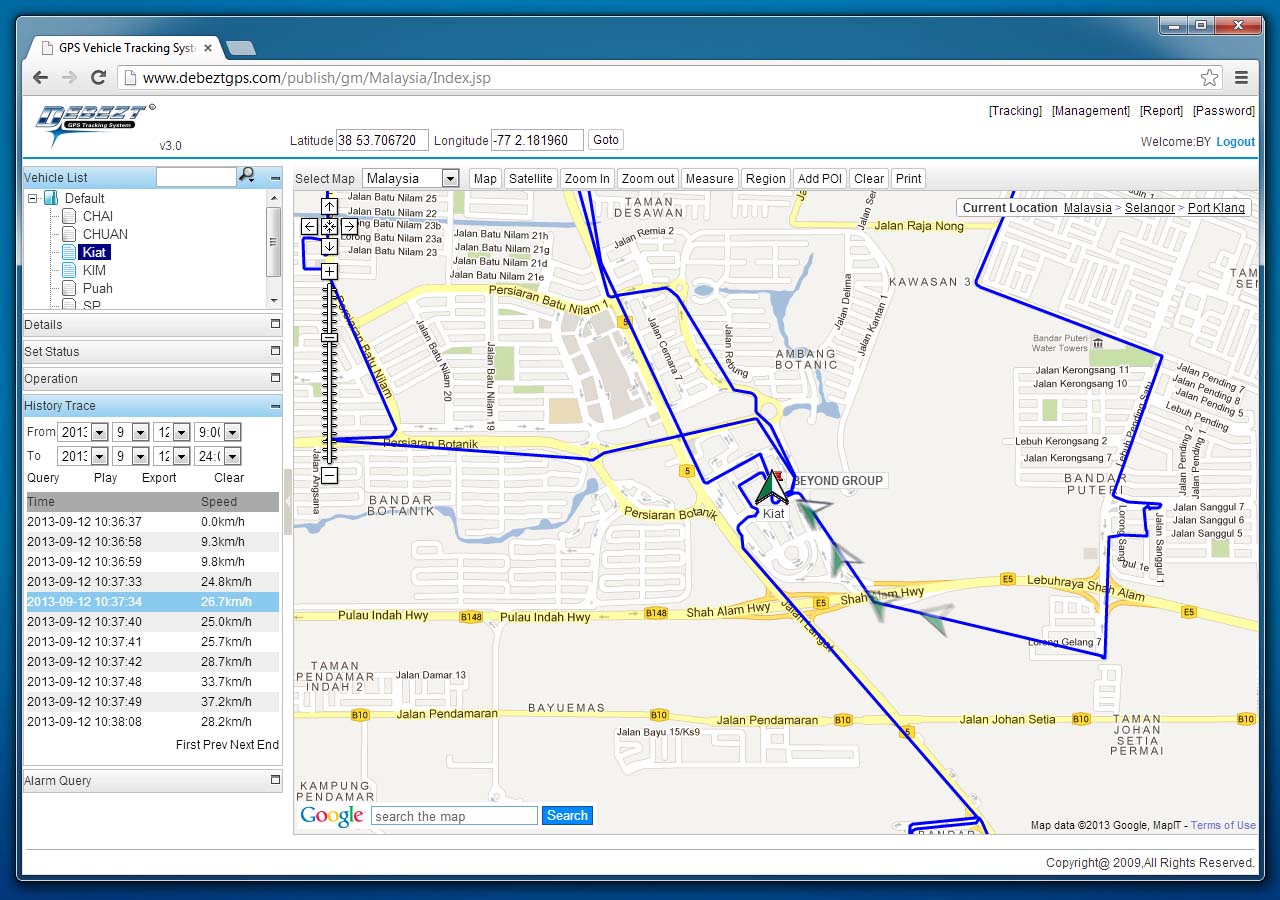Open the Tracking menu
The width and height of the screenshot is (1280, 900).
[1015, 111]
